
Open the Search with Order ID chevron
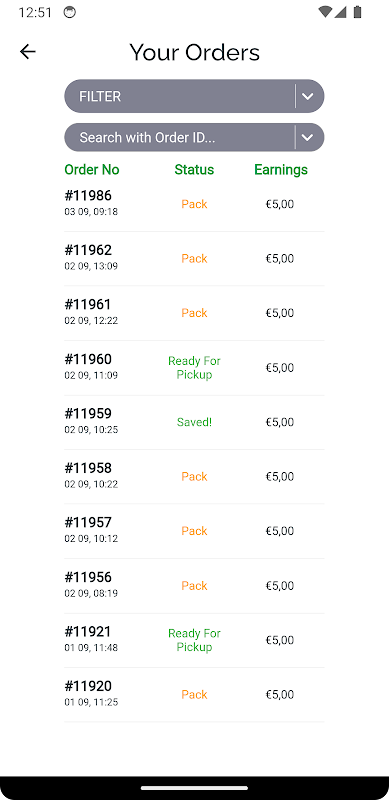(x=307, y=137)
